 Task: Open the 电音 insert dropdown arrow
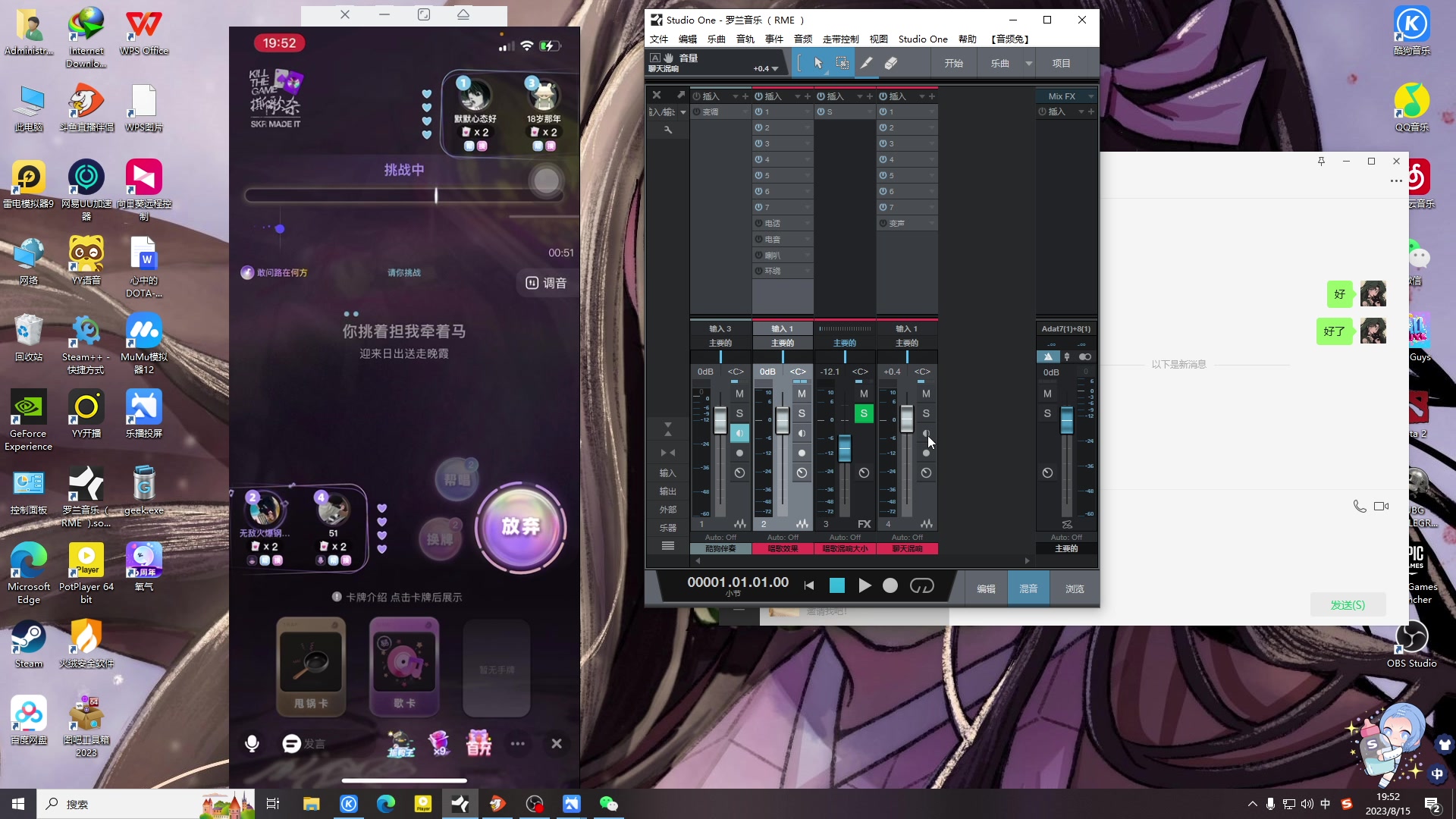click(808, 240)
